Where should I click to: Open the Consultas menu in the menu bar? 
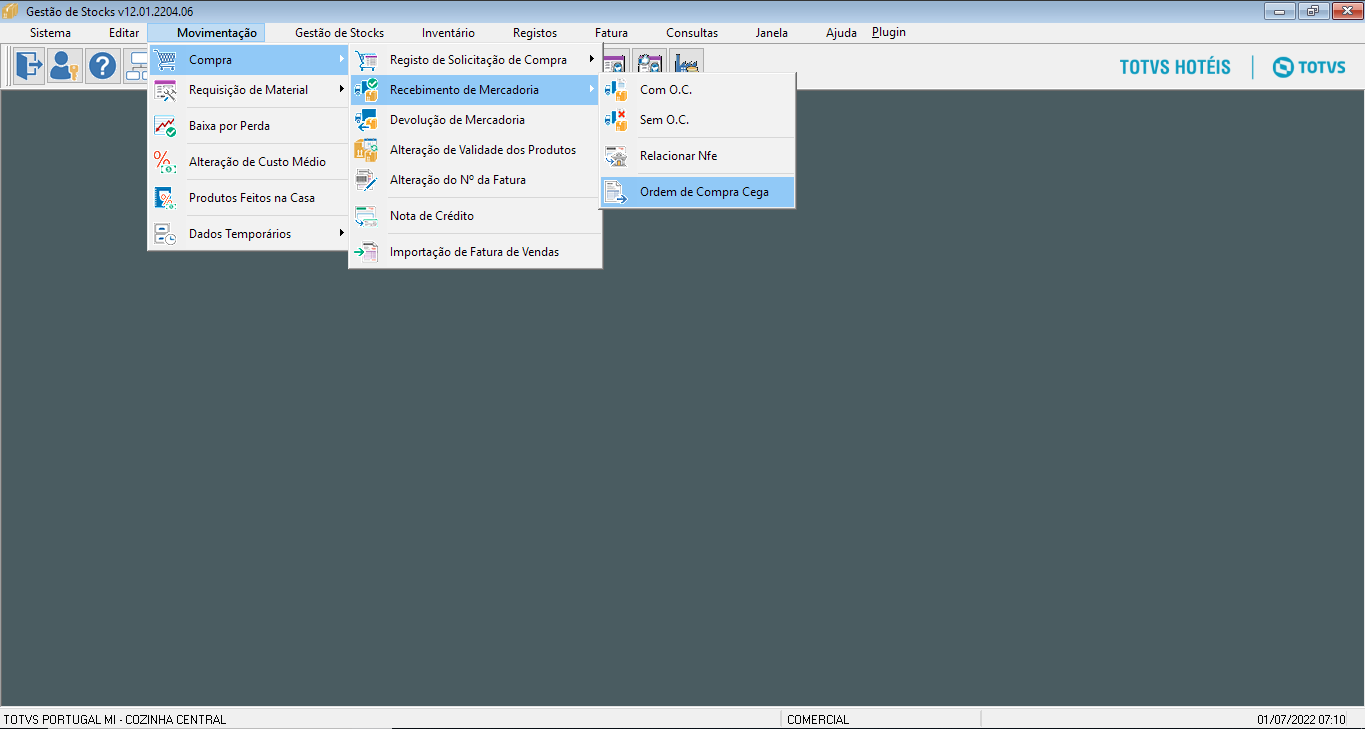[692, 33]
